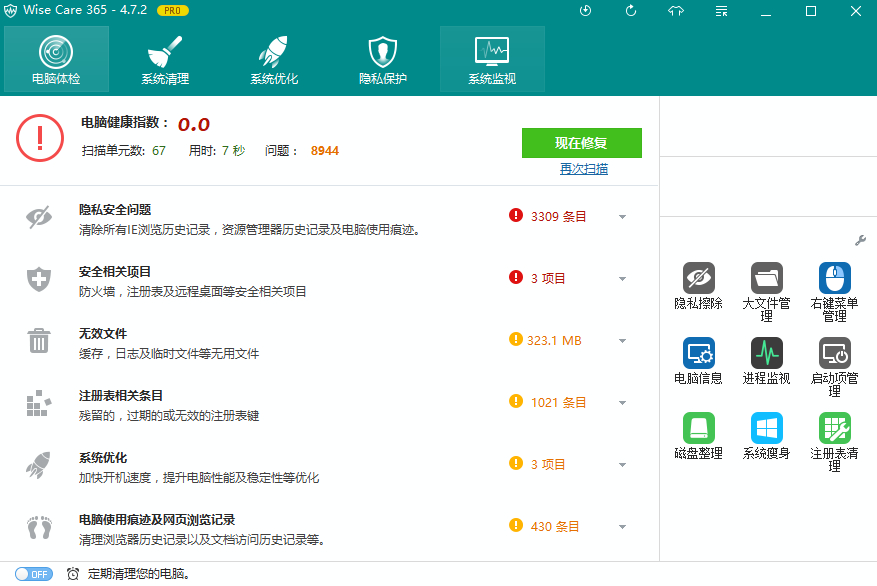Open the 系统瘦身 tool

[x=766, y=436]
